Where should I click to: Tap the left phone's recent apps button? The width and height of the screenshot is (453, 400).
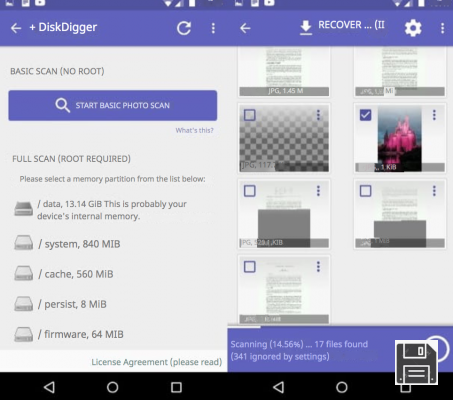(x=176, y=387)
